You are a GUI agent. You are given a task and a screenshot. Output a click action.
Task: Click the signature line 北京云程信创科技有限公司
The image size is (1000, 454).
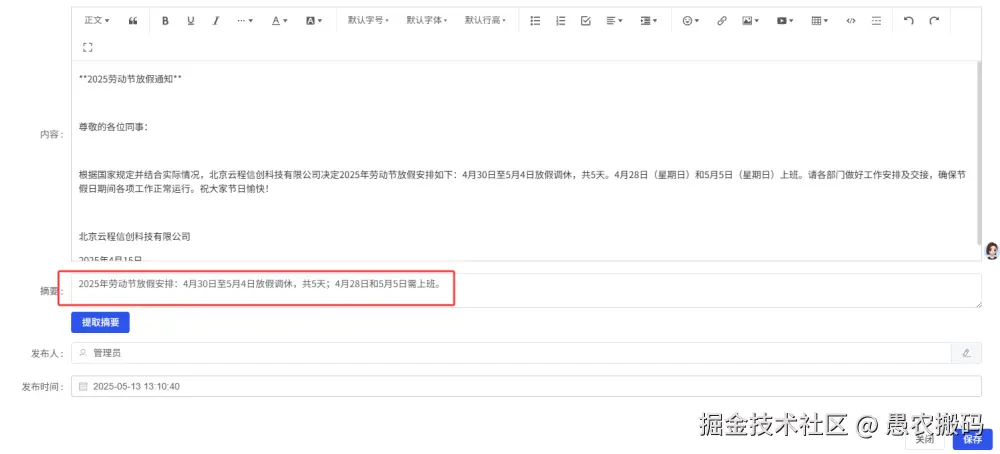pyautogui.click(x=135, y=237)
